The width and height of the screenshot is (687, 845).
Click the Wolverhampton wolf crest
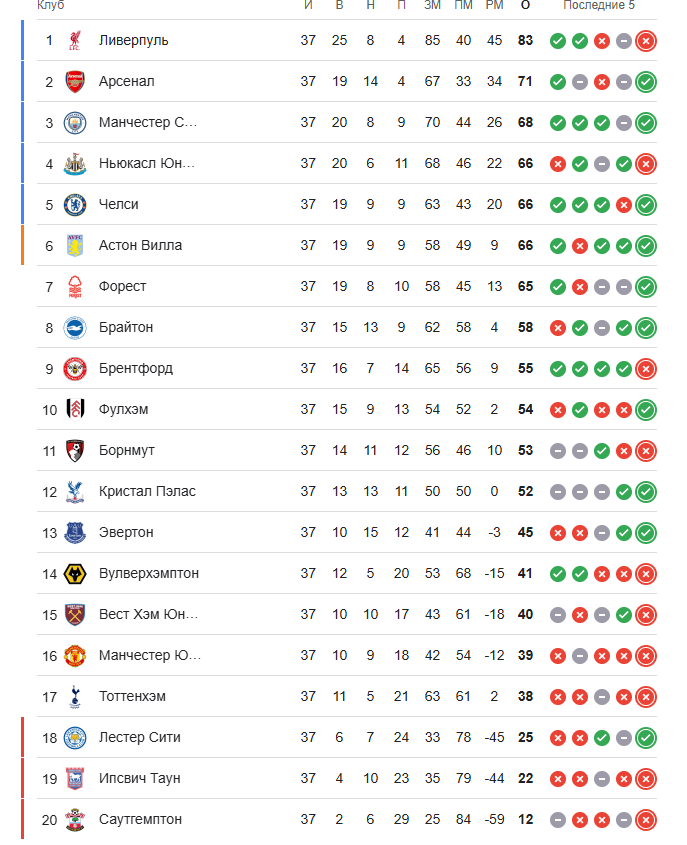(x=75, y=574)
